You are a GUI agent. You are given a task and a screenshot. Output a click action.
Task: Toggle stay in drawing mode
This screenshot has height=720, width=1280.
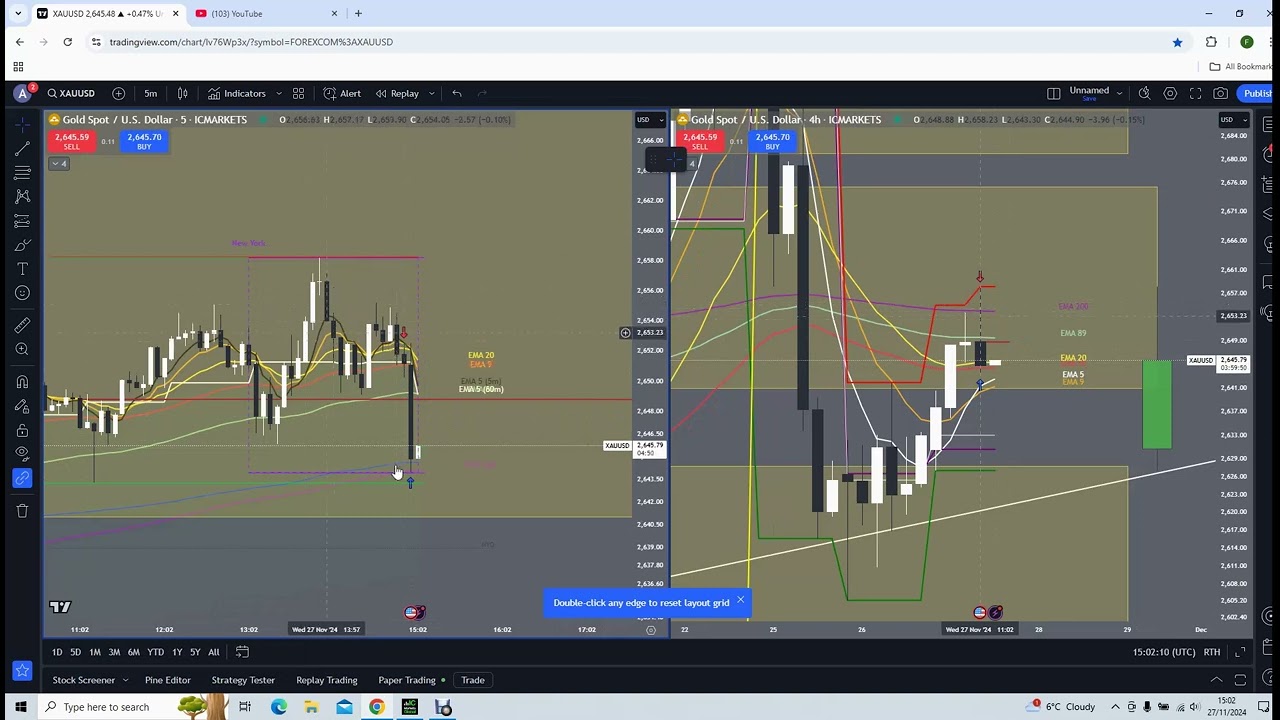(x=22, y=406)
